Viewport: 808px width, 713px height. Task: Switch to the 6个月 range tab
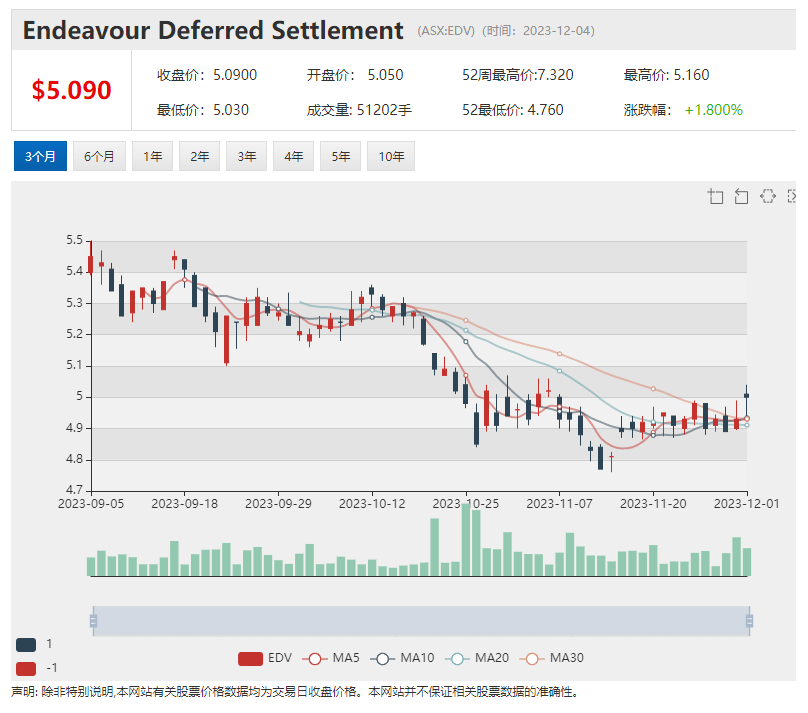tap(99, 156)
